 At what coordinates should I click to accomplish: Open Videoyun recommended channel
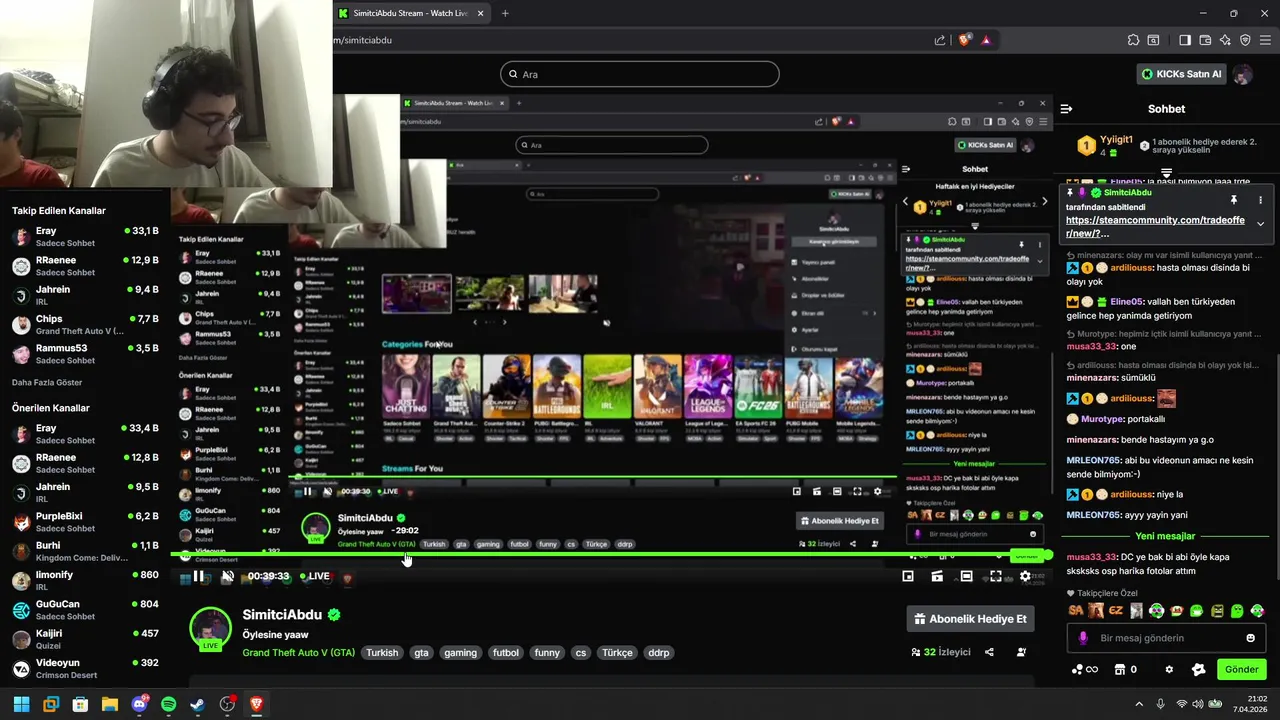85,667
